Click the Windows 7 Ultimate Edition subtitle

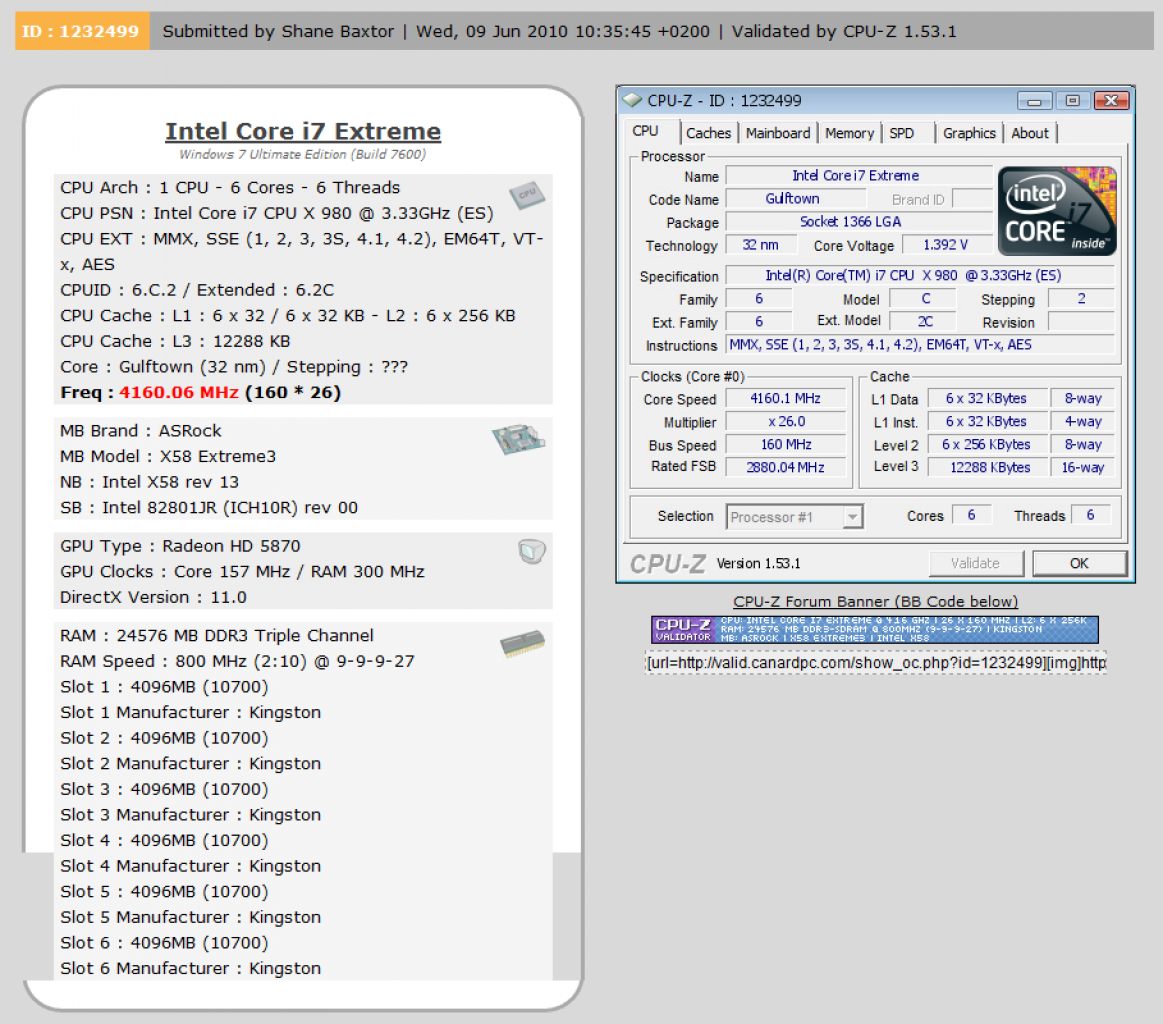pos(303,154)
